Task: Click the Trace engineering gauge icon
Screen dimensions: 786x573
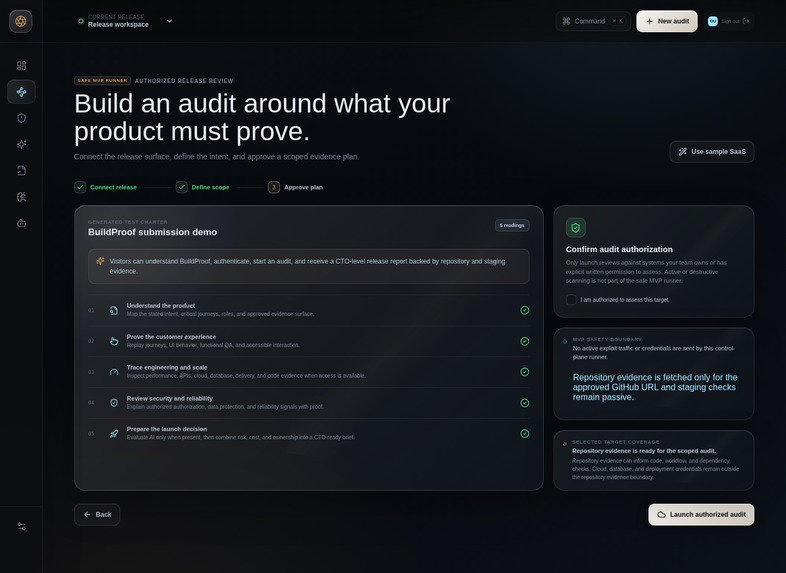Action: [x=114, y=372]
